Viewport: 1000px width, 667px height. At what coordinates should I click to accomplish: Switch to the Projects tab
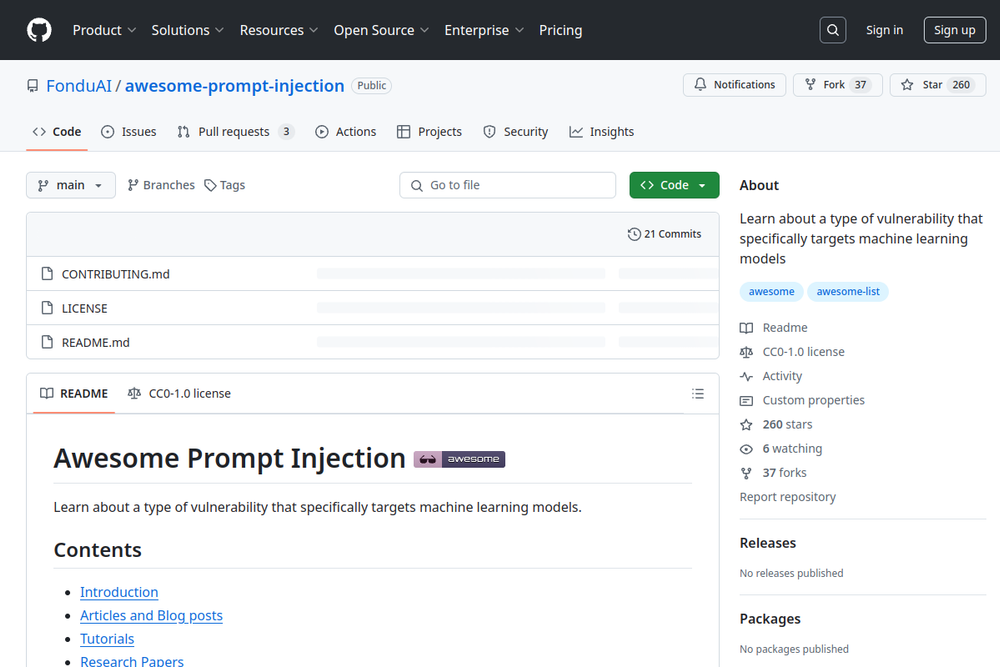[x=429, y=131]
